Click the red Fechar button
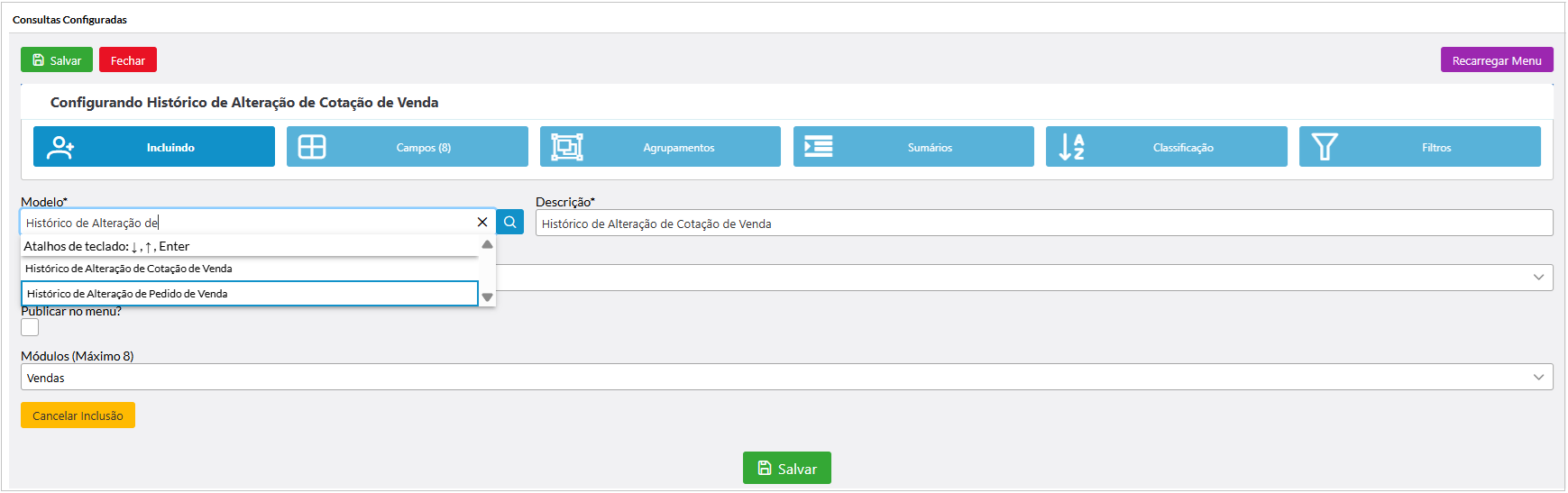 (128, 60)
